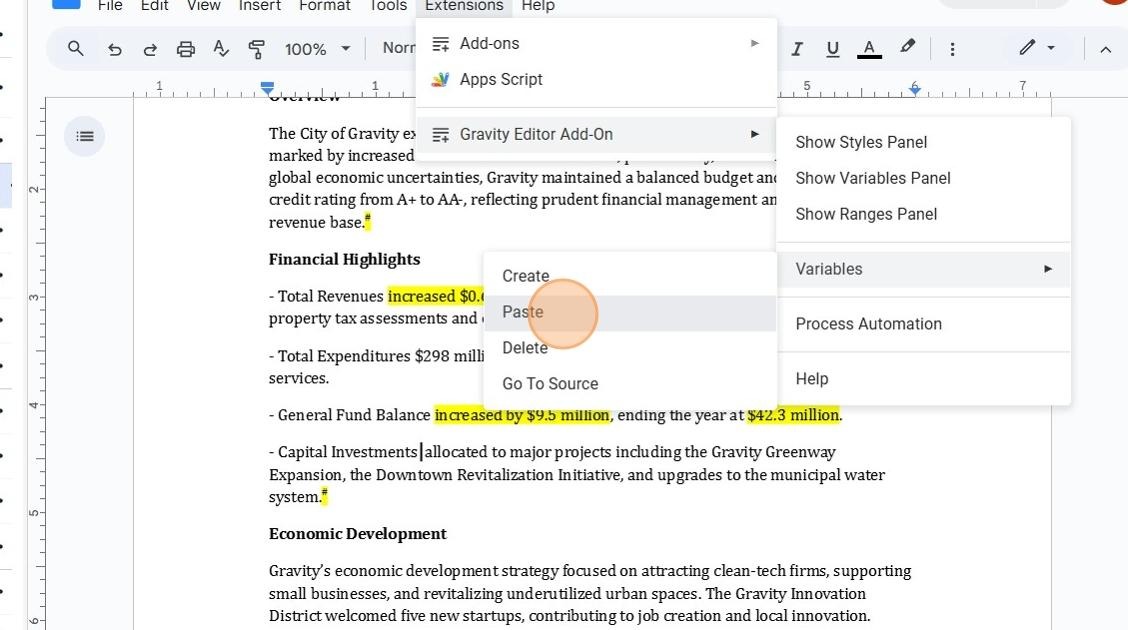Click the Apps Script colorful icon
The width and height of the screenshot is (1128, 630).
pos(440,79)
